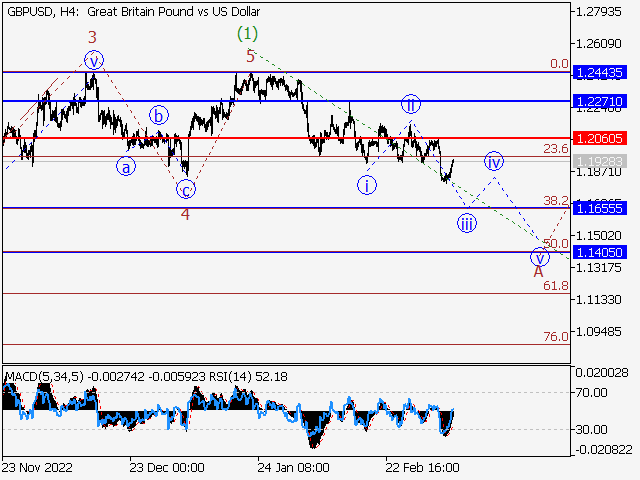Click the 1.26090 price axis value
This screenshot has height=480, width=640.
tap(598, 43)
